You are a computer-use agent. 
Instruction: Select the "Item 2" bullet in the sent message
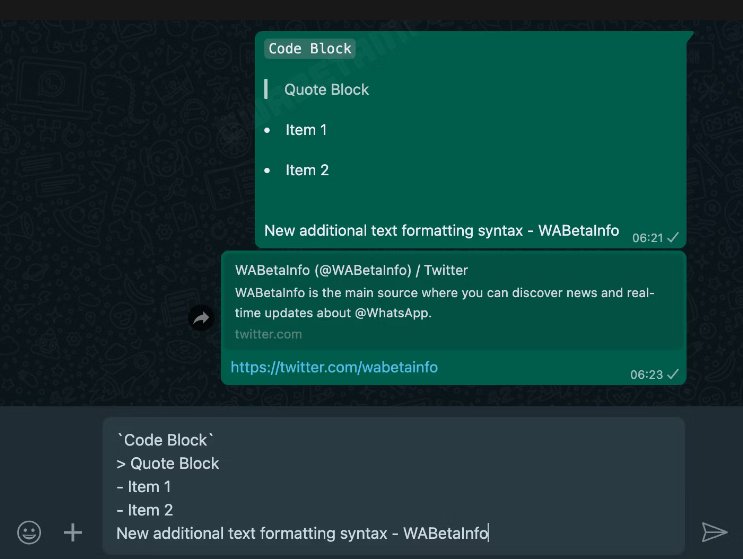click(x=307, y=170)
